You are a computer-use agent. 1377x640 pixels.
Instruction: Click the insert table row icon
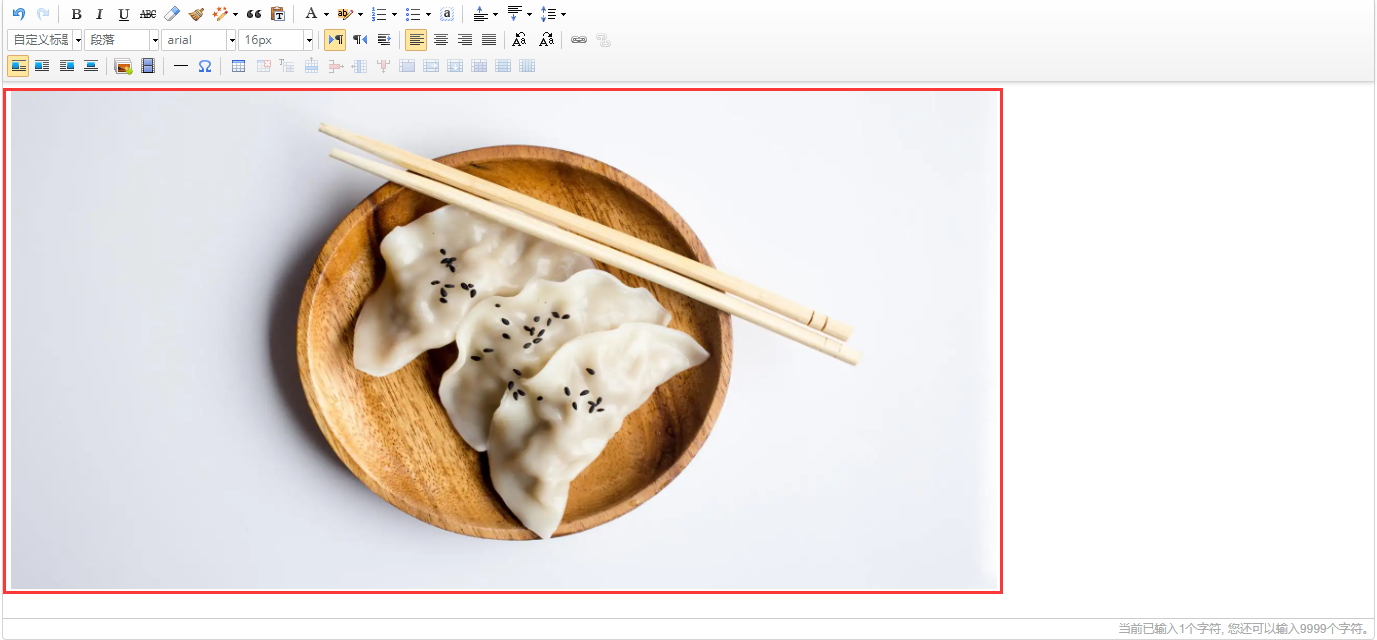tap(311, 66)
